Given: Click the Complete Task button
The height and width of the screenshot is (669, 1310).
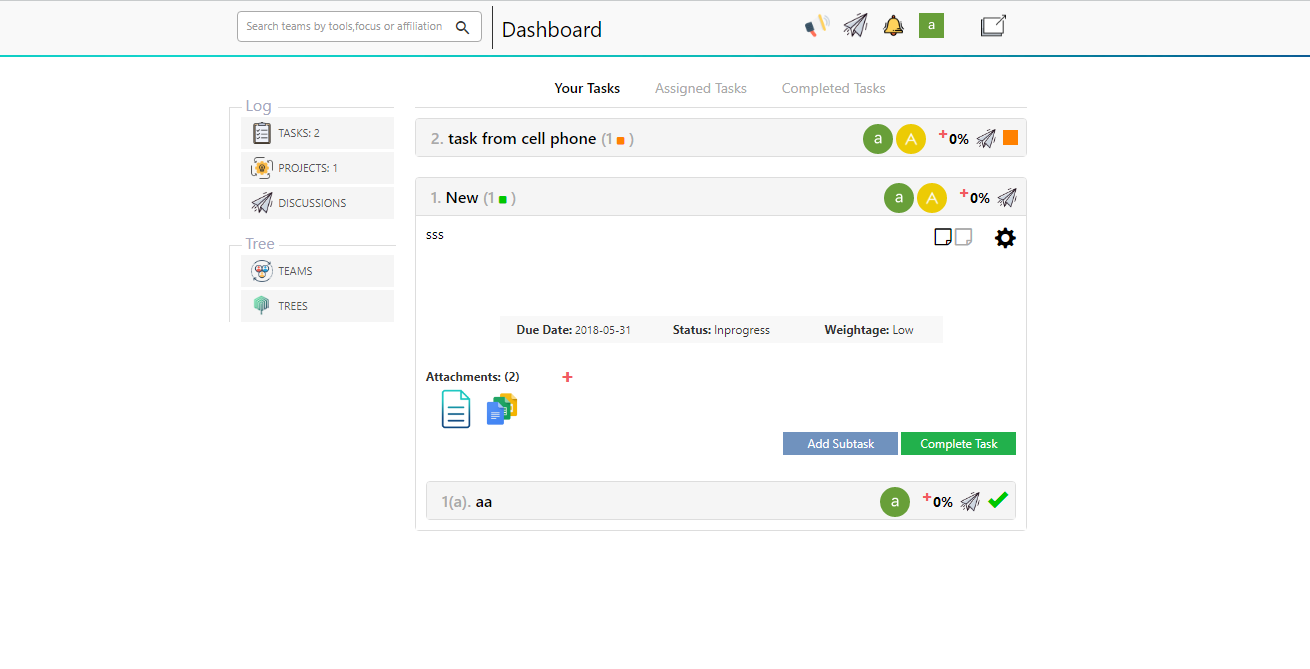Looking at the screenshot, I should click(958, 444).
